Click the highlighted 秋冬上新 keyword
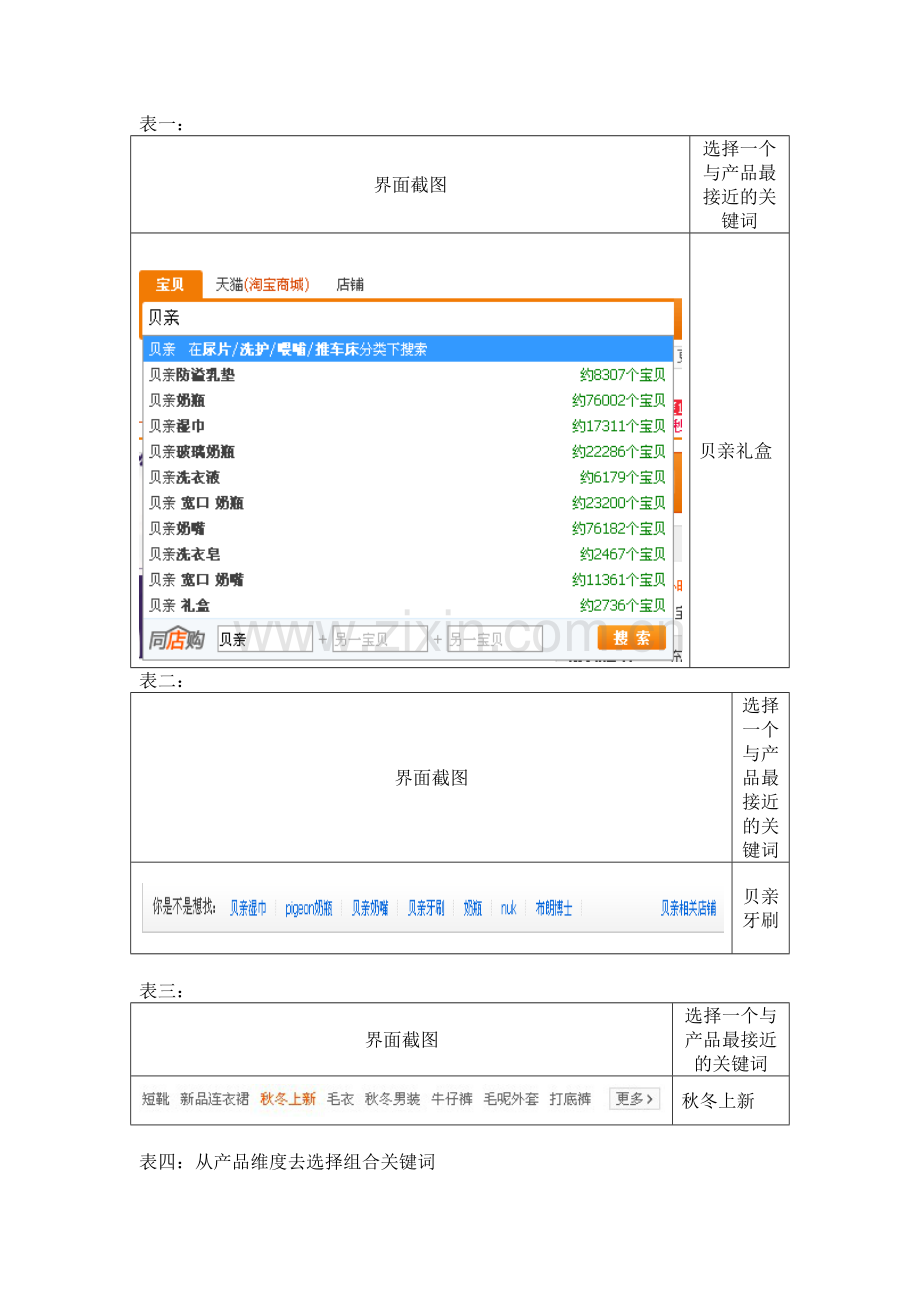Viewport: 920px width, 1302px height. [288, 1099]
